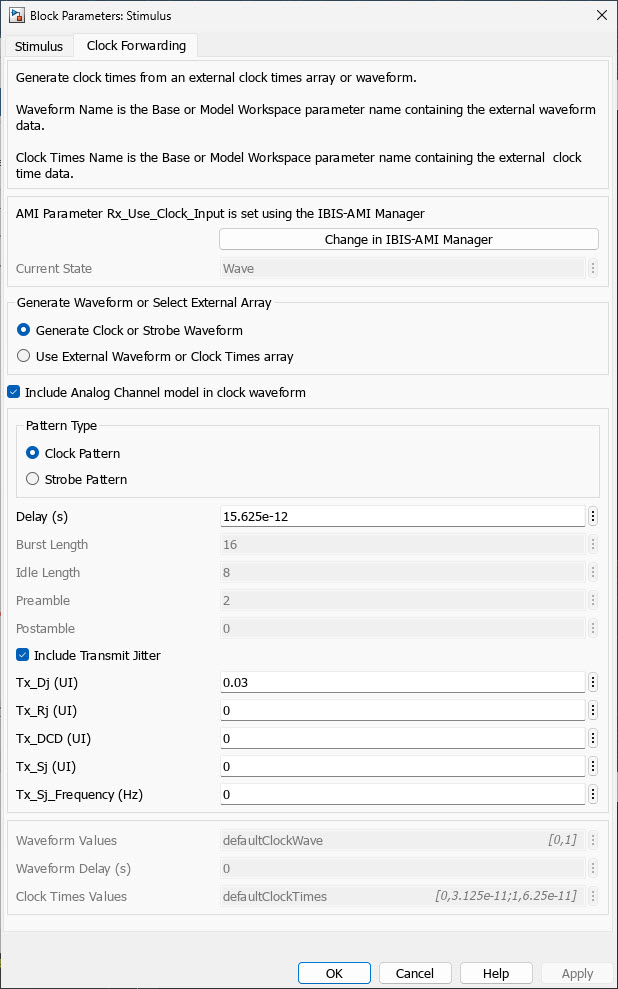Select the Clock Forwarding tab
618x989 pixels.
tap(135, 46)
